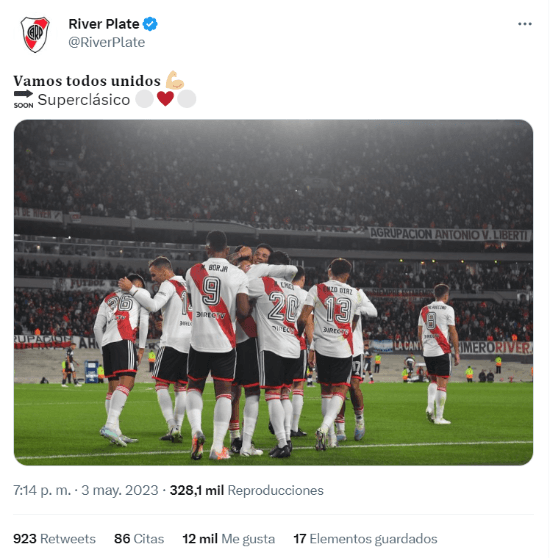Click the red heart emoji

tap(165, 99)
